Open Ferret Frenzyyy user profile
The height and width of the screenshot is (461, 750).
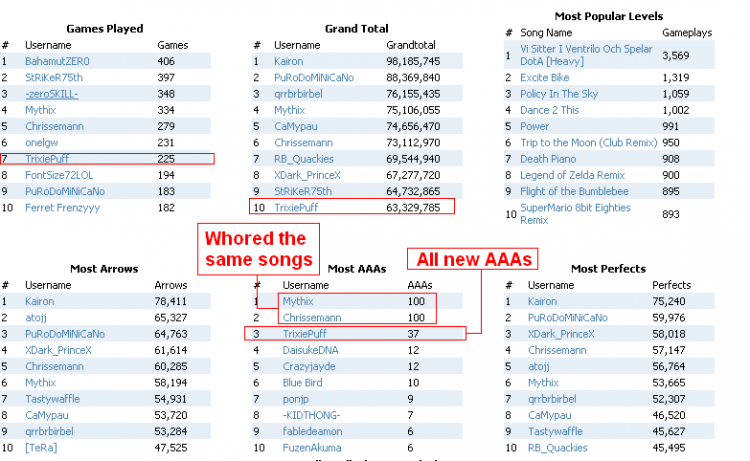point(62,208)
